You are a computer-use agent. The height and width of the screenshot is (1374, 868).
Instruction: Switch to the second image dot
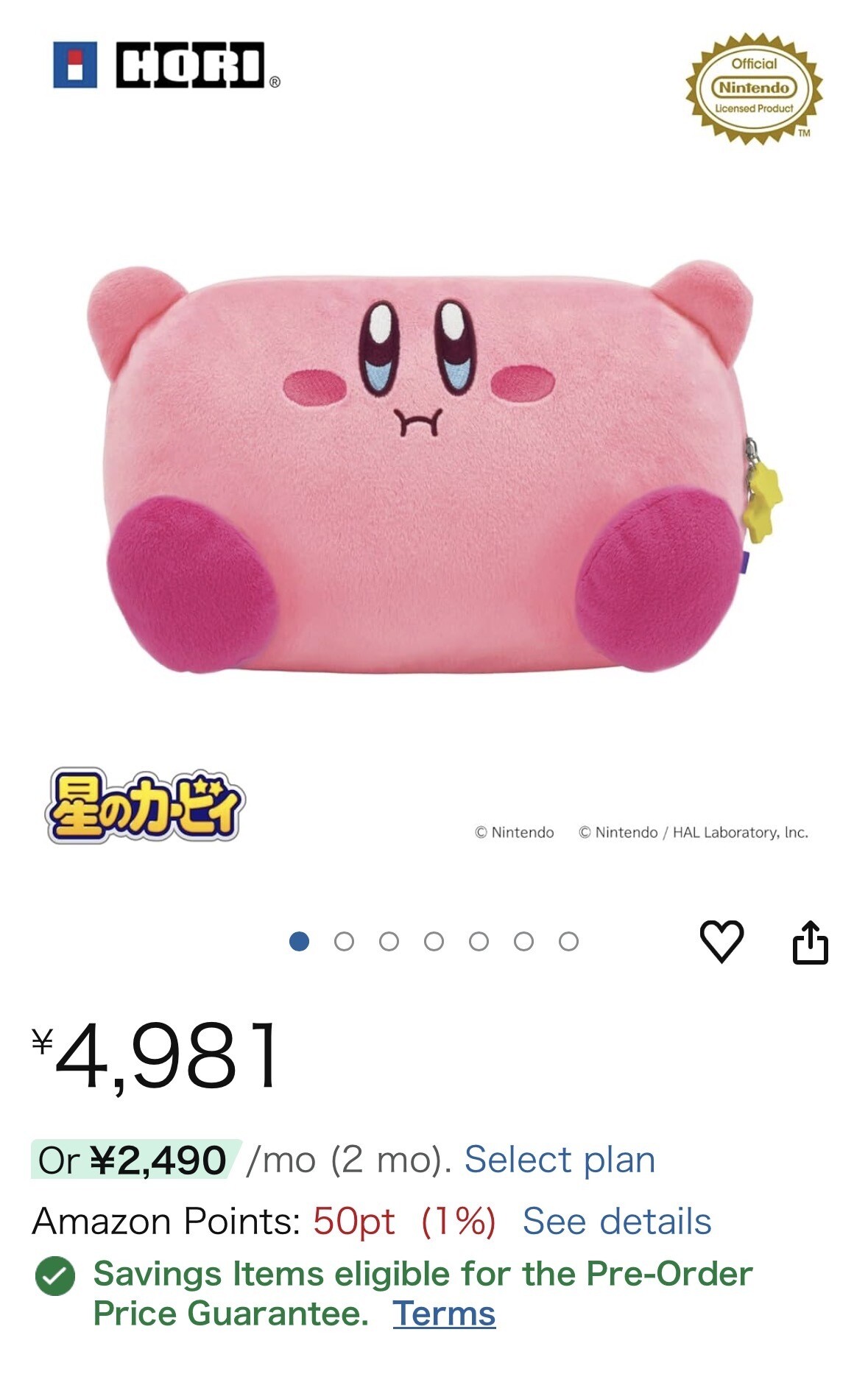[x=344, y=941]
